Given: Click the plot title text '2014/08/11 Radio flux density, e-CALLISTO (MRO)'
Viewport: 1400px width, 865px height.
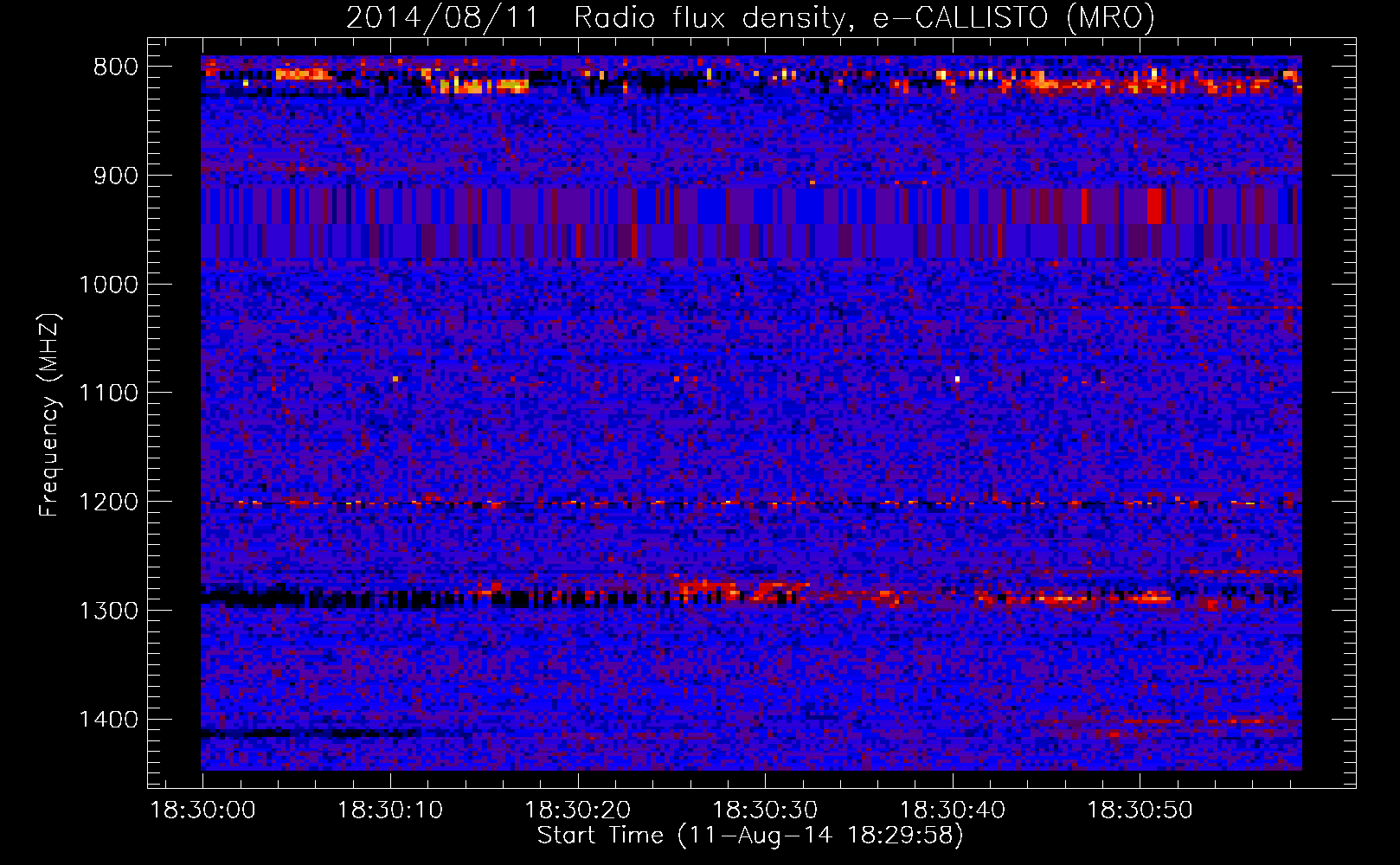Looking at the screenshot, I should tap(750, 18).
